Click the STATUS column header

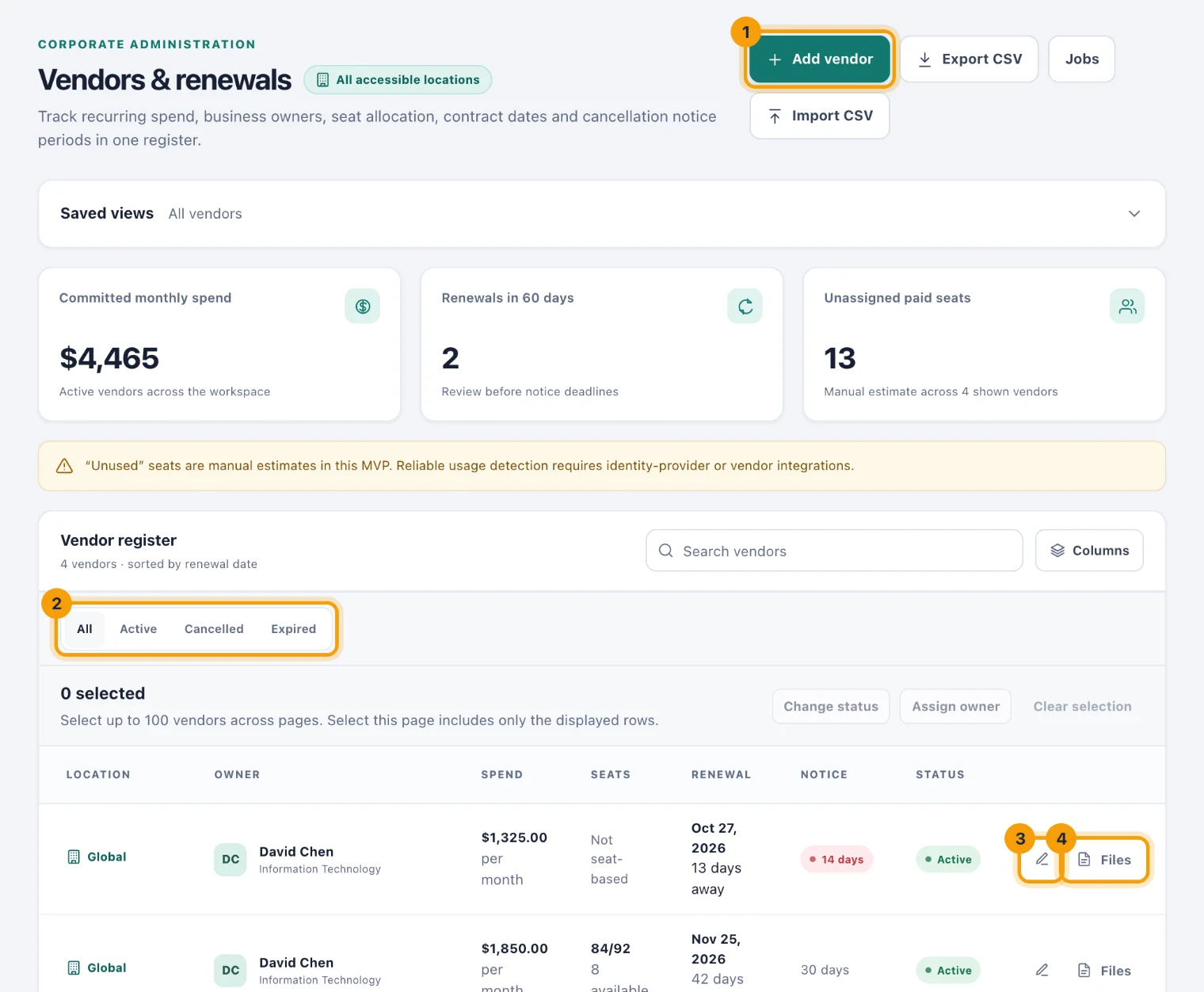coord(940,775)
